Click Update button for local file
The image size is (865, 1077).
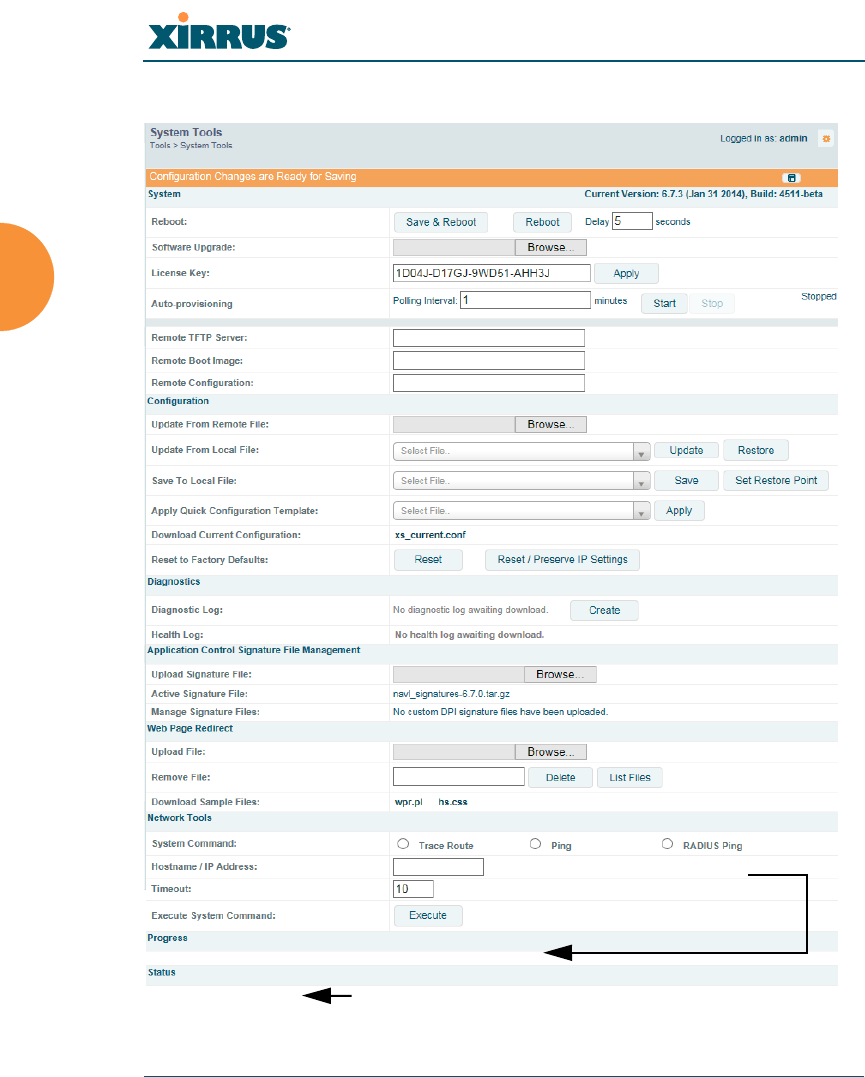(x=686, y=451)
